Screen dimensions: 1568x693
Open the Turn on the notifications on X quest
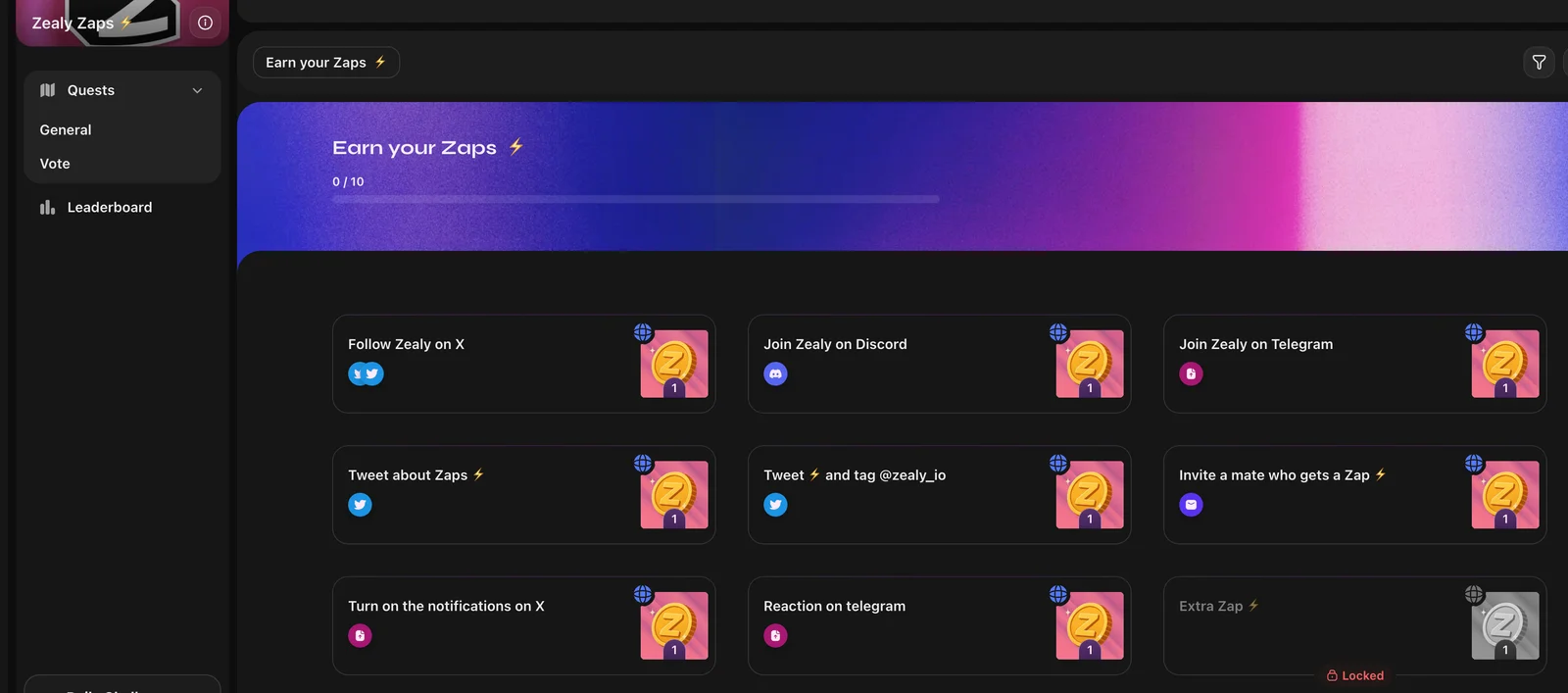(524, 625)
